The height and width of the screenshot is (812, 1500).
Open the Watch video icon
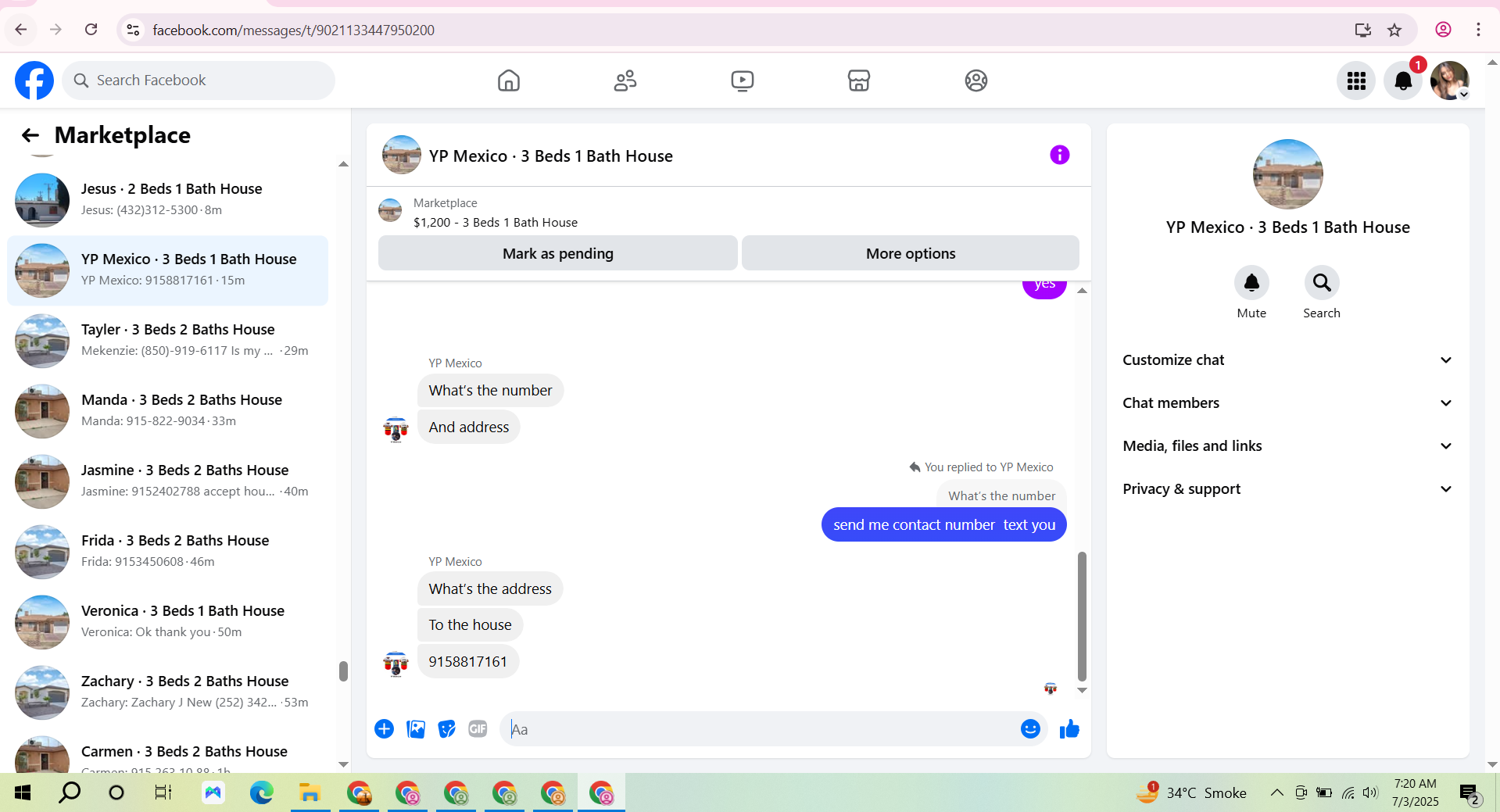click(743, 80)
